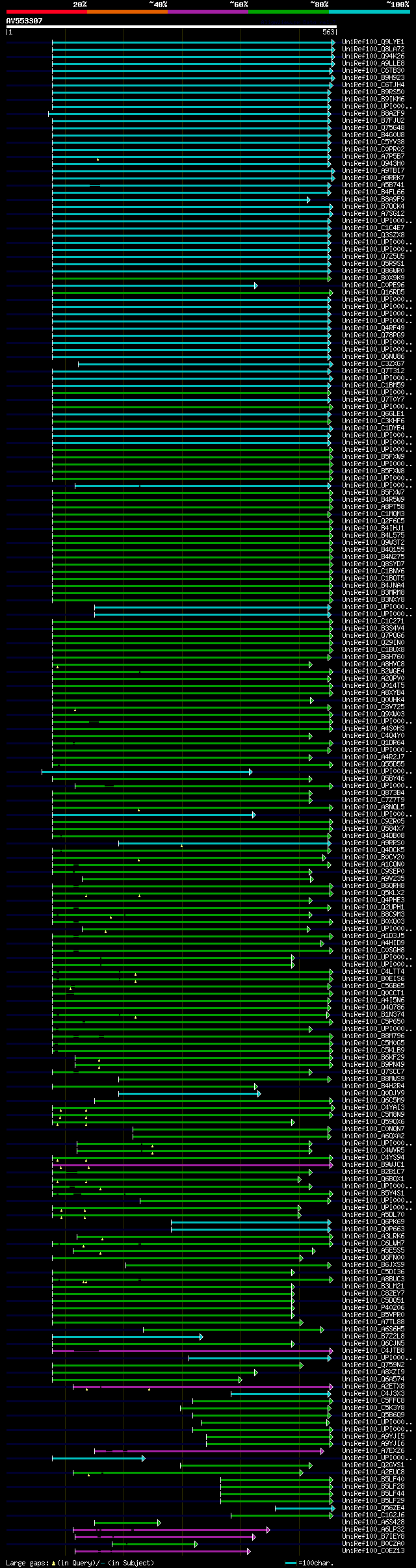This screenshot has height=1568, width=416.
Task: Select the hit UniRef100_Q1DR64
Action: (x=373, y=743)
